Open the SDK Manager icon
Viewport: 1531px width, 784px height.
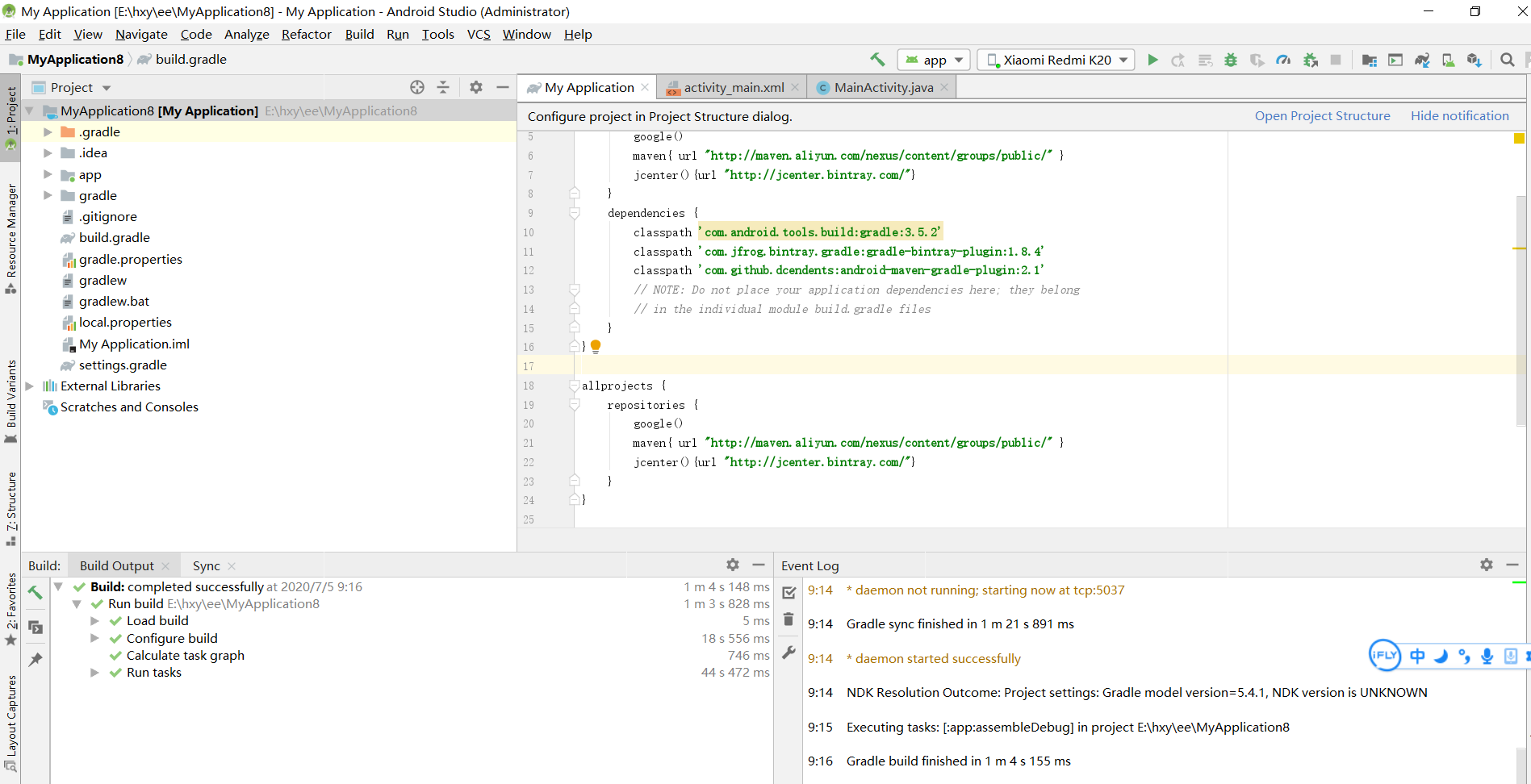[1475, 60]
